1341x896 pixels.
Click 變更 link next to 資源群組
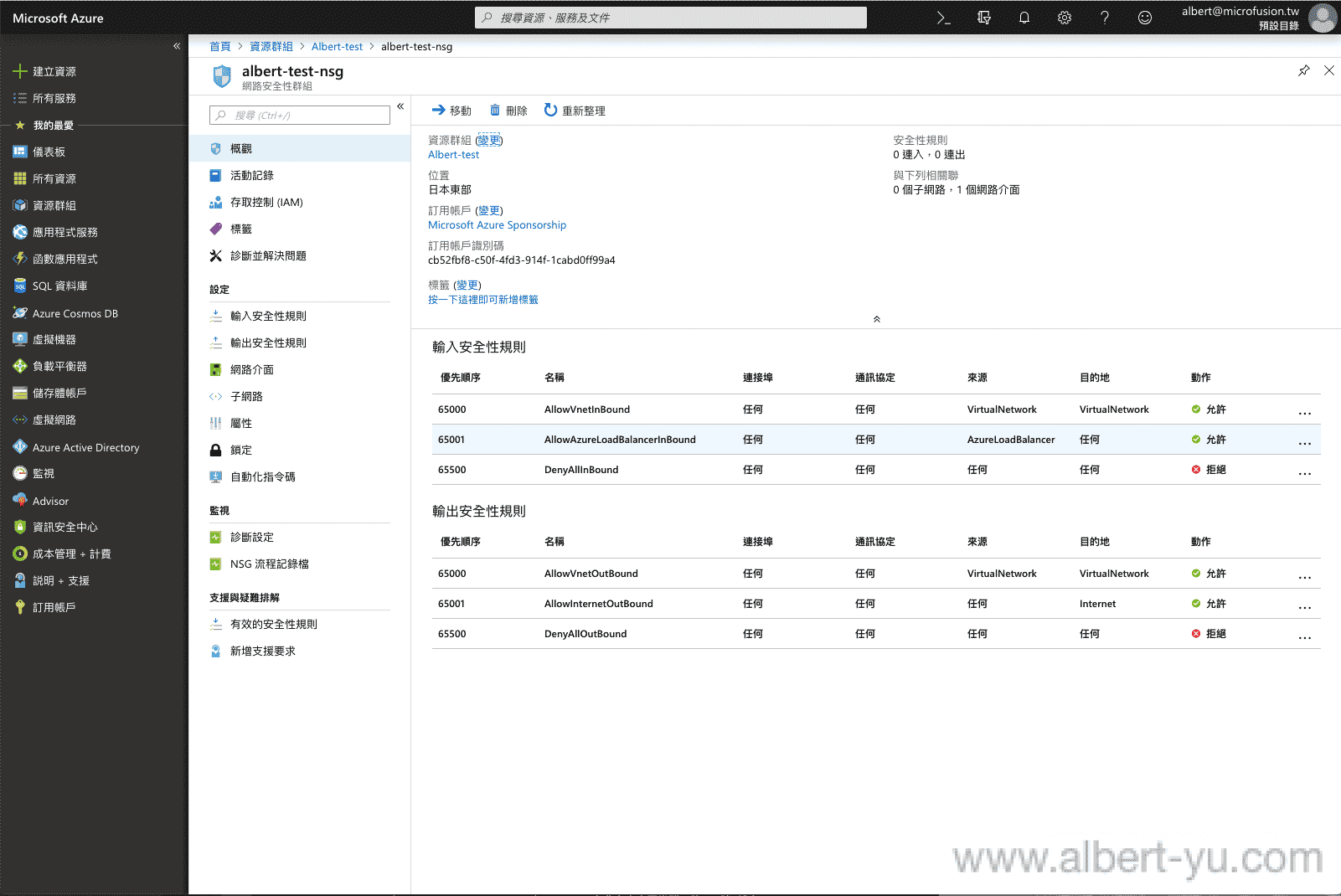489,140
